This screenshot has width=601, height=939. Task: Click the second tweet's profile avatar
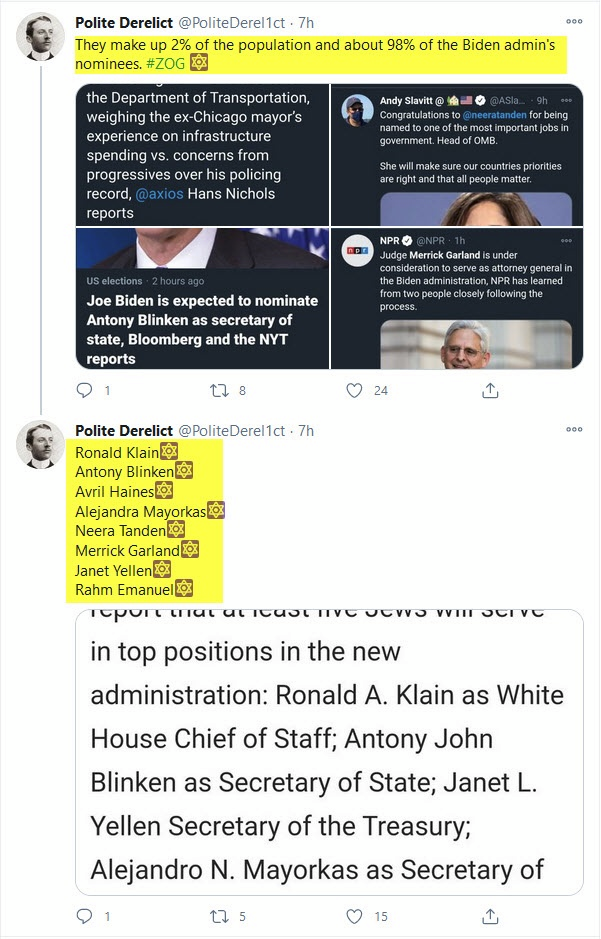click(x=41, y=446)
